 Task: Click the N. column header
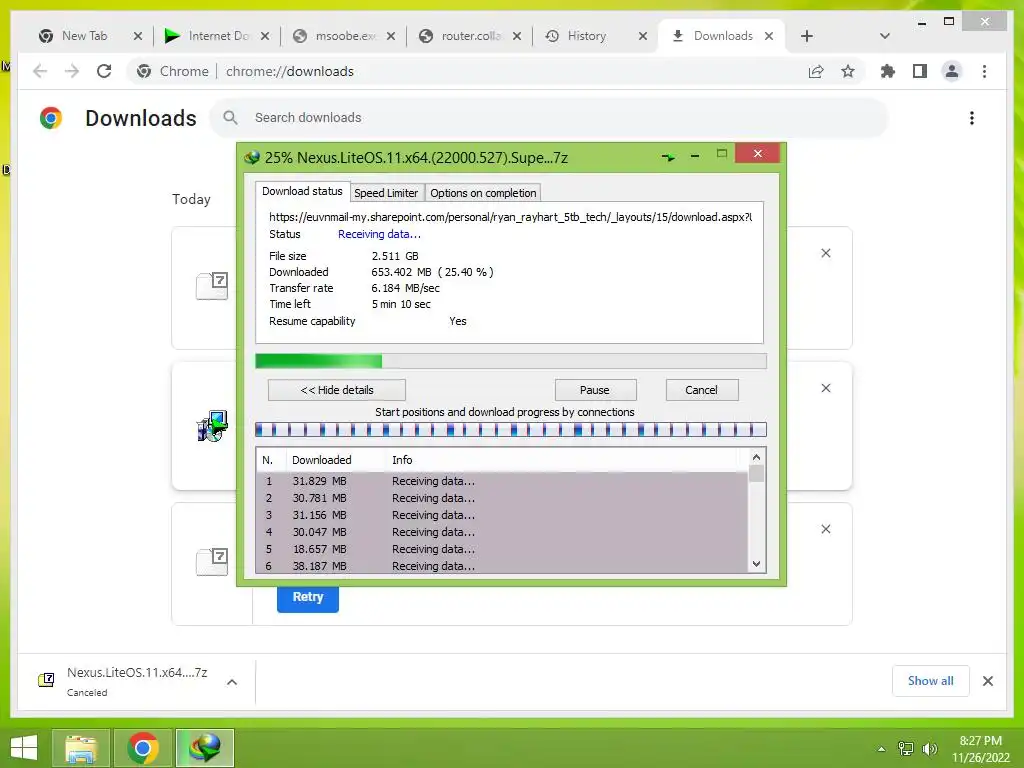point(271,460)
